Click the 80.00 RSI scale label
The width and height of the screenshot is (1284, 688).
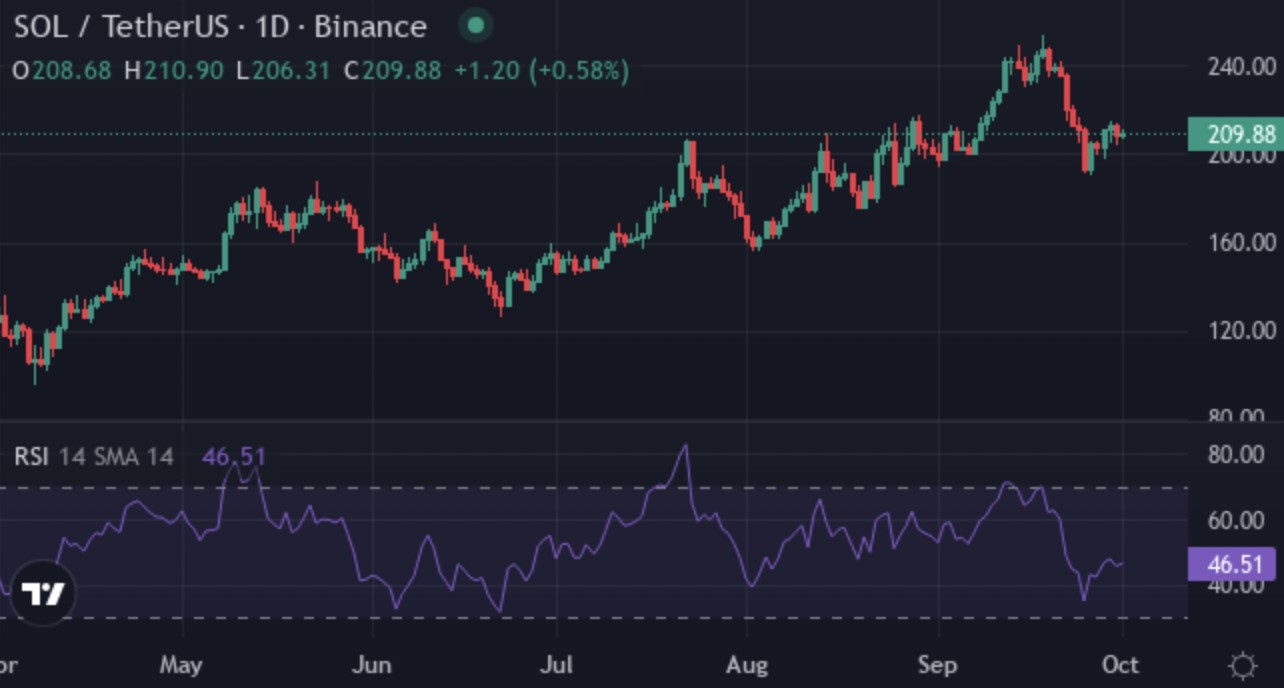pyautogui.click(x=1235, y=454)
